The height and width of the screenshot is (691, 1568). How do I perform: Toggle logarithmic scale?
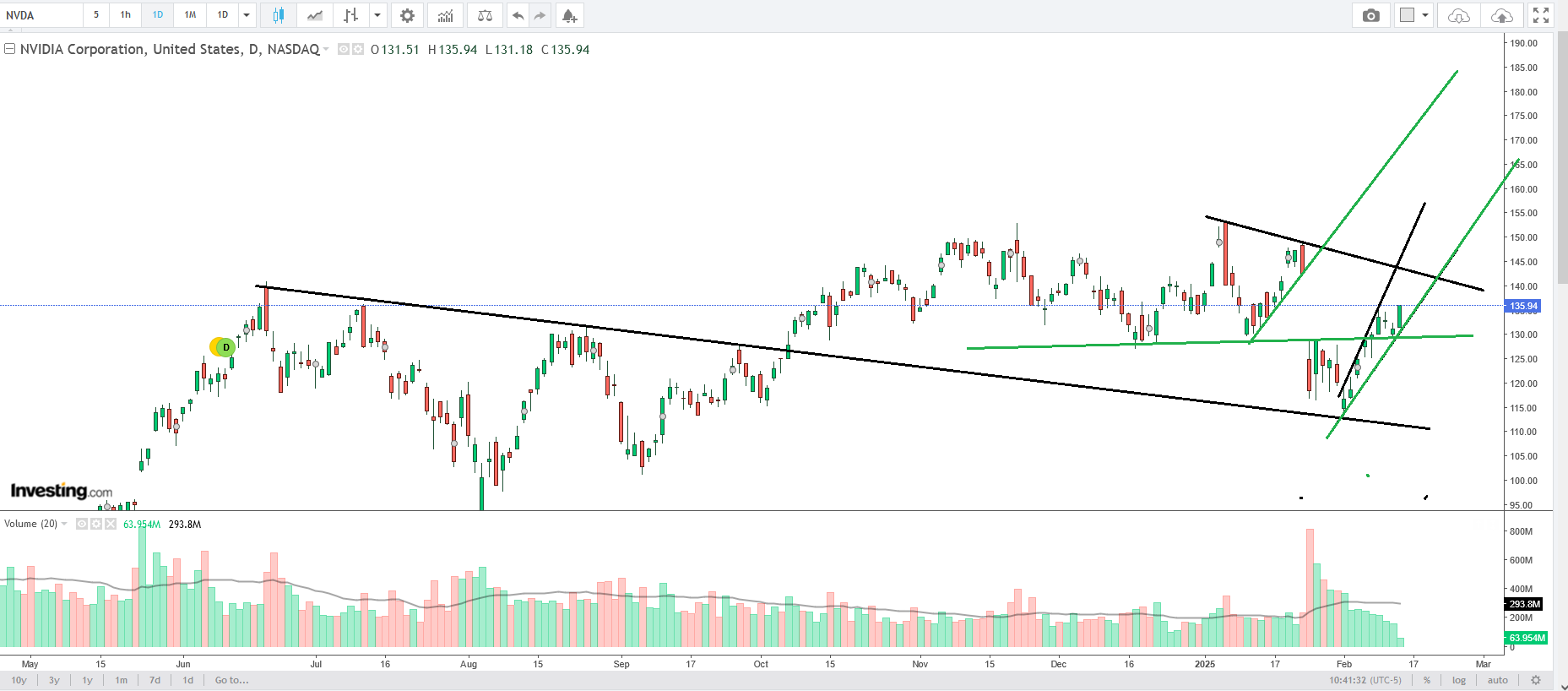click(1459, 680)
